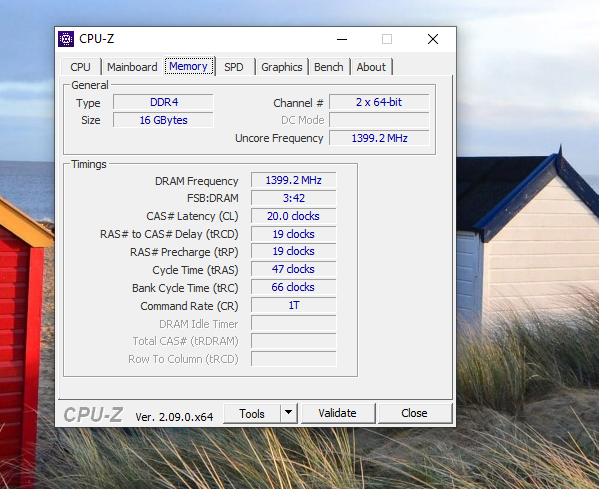This screenshot has height=489, width=599.
Task: Click the Uncore Frequency value 1399.2 MHz
Action: [x=379, y=138]
